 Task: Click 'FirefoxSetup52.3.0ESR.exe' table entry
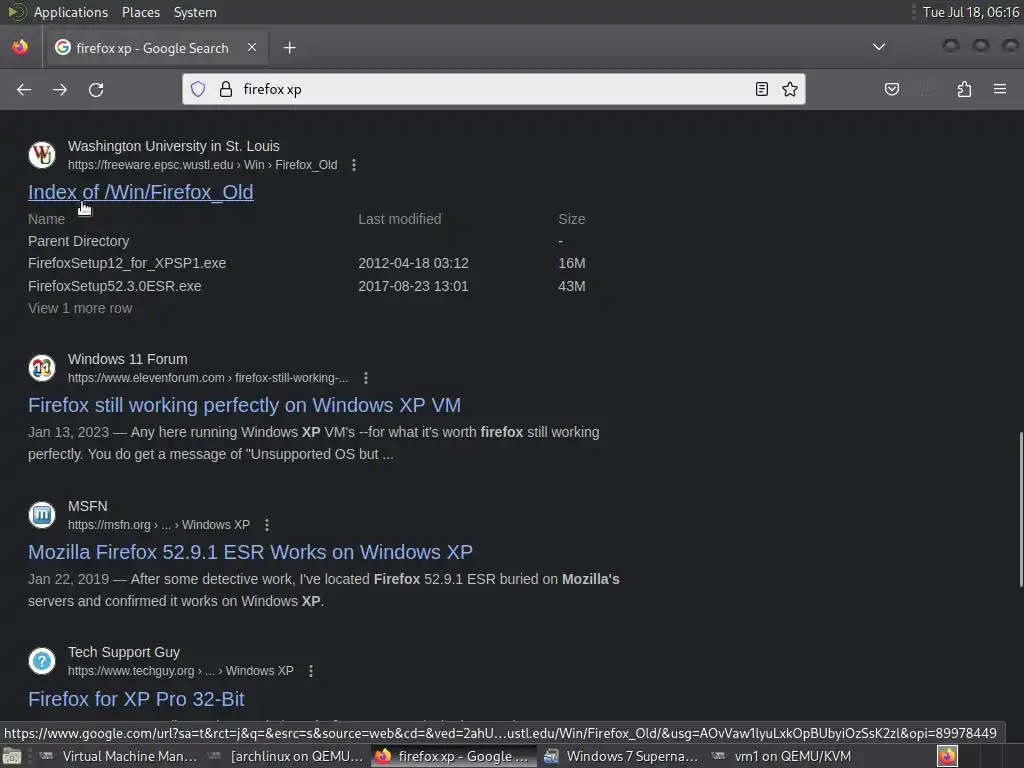point(114,286)
